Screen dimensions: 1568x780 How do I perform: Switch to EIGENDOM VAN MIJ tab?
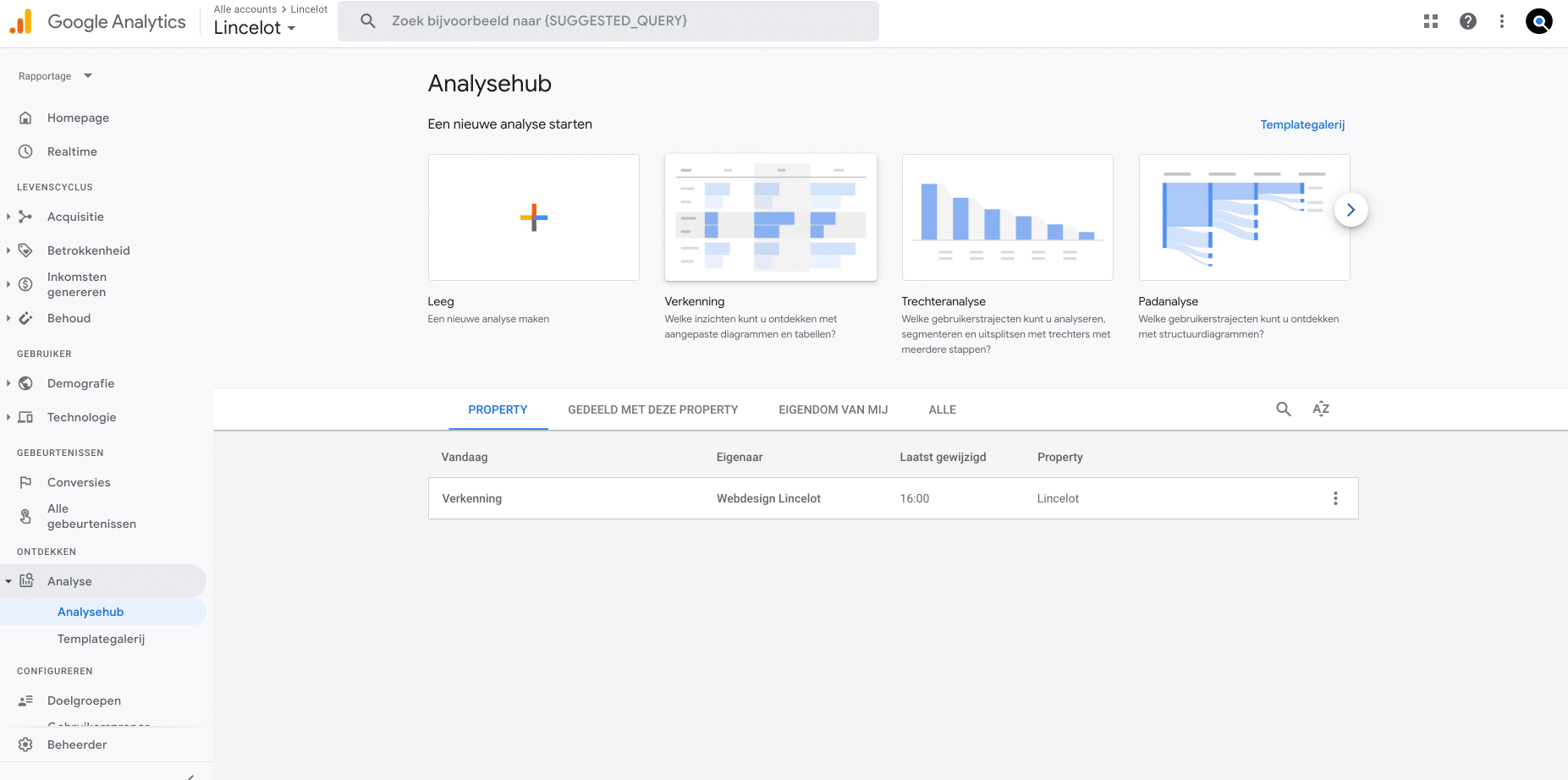(x=833, y=409)
